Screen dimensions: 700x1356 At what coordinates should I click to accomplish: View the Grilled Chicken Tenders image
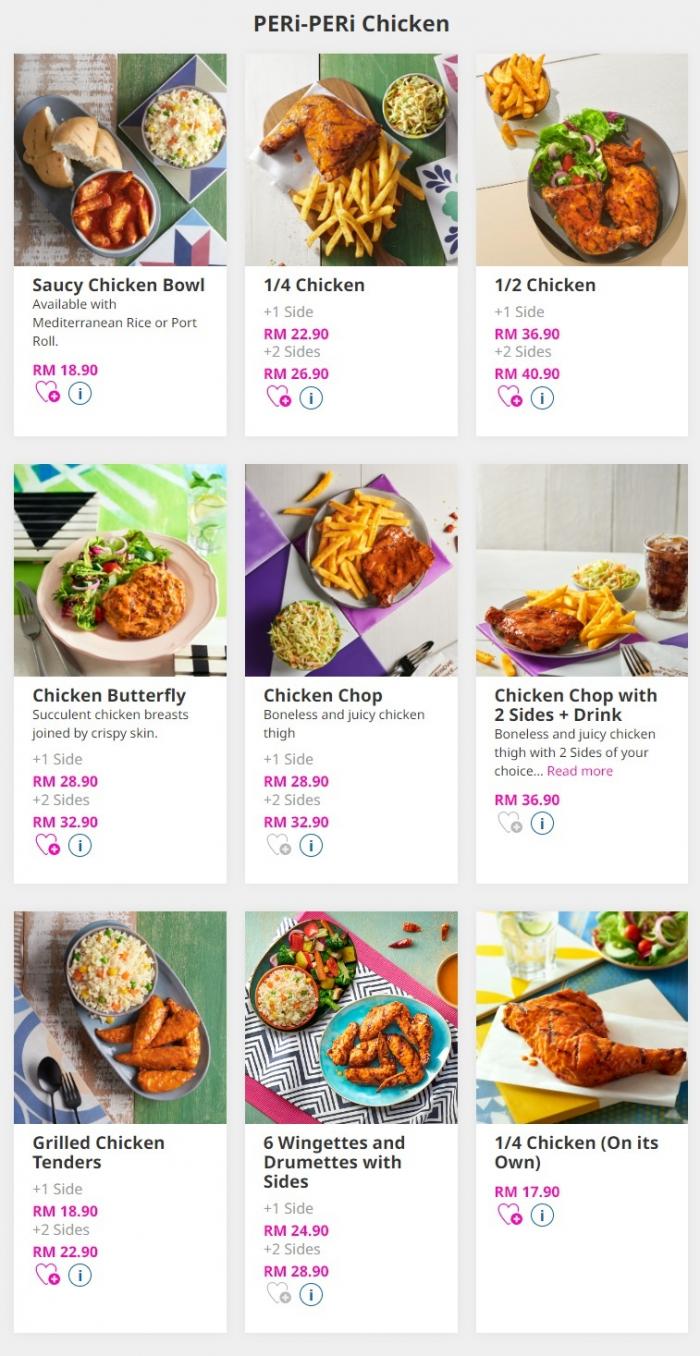[120, 1017]
